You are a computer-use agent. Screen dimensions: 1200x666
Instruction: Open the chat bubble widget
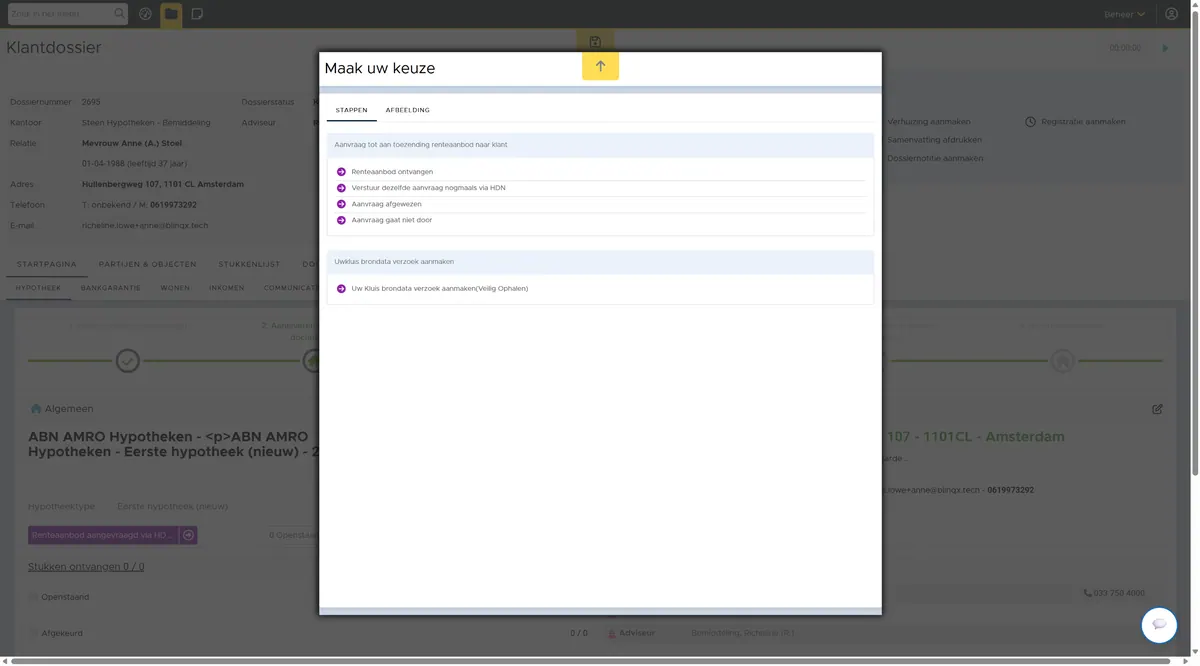coord(1159,625)
